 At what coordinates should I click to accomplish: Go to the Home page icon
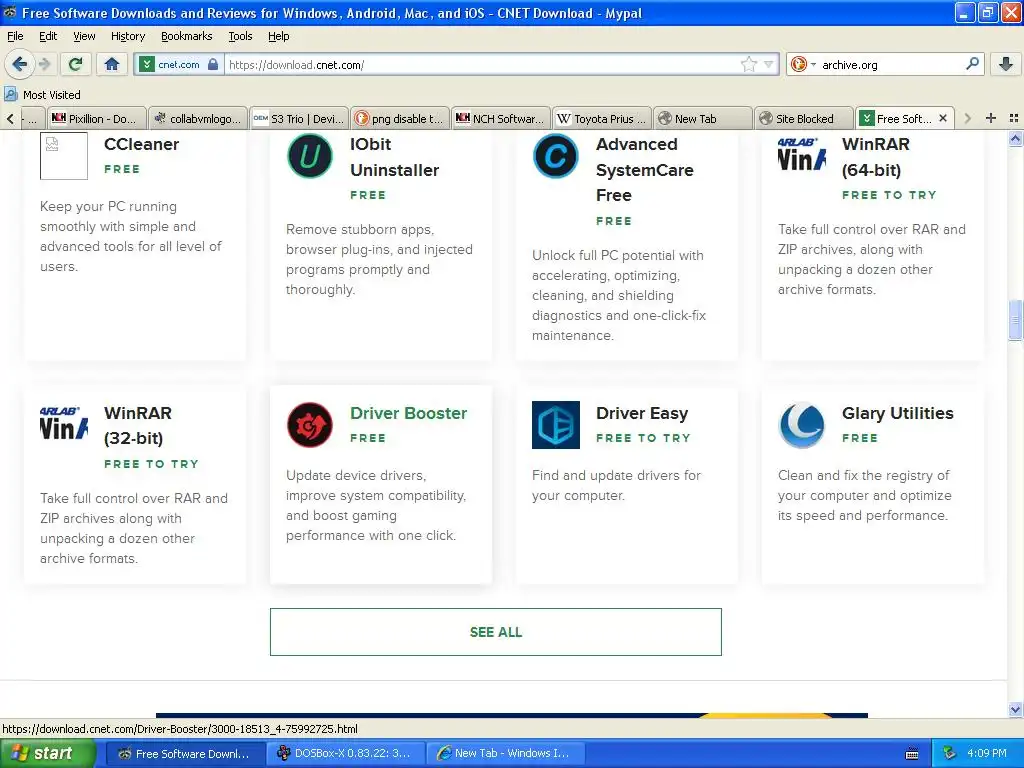[112, 64]
